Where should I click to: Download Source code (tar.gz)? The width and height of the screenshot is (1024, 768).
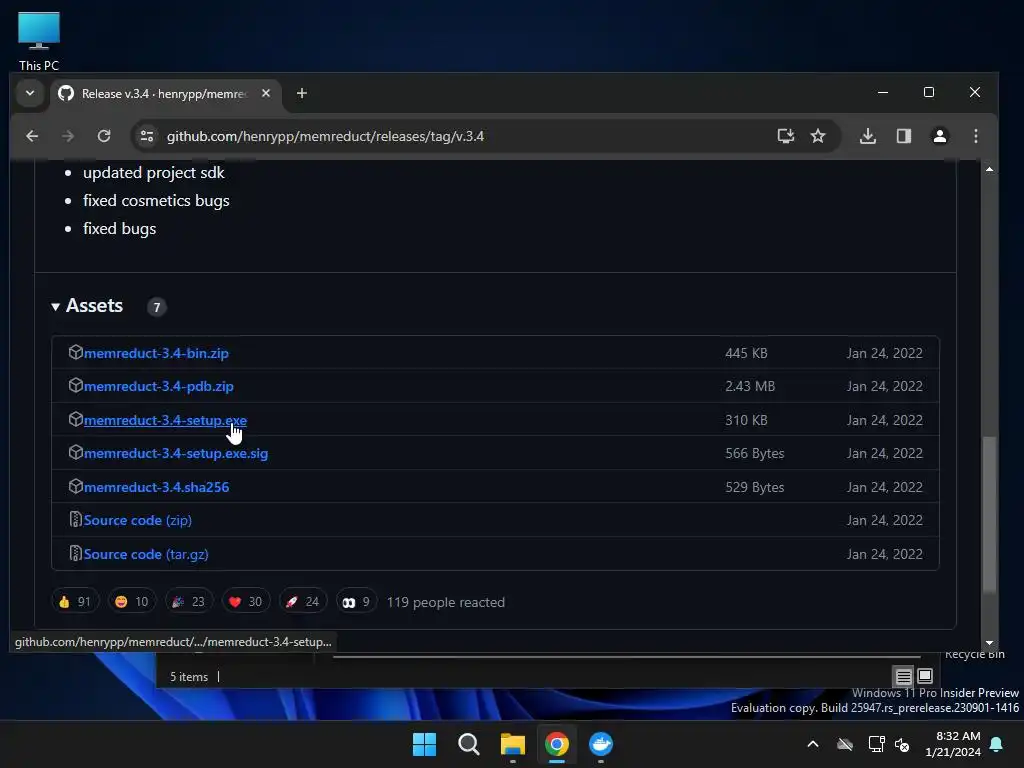[146, 554]
